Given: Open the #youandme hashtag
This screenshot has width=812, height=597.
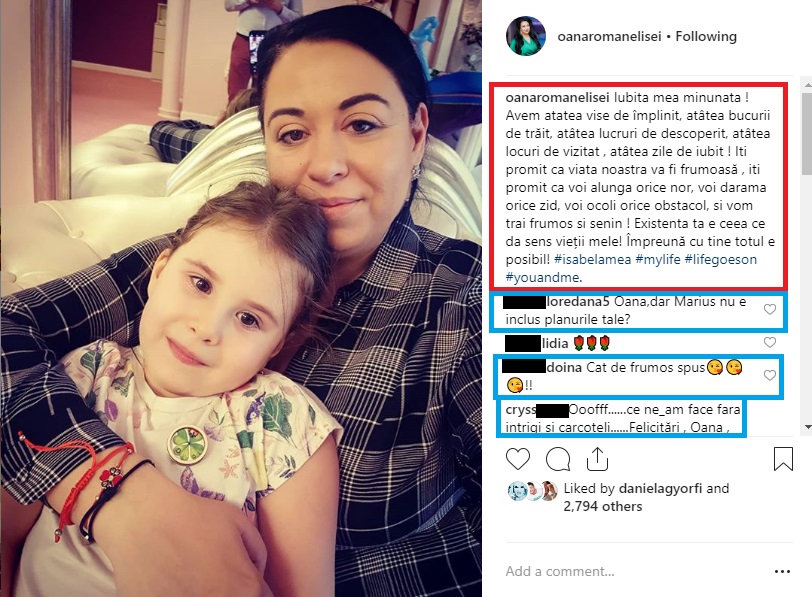Looking at the screenshot, I should pyautogui.click(x=542, y=278).
